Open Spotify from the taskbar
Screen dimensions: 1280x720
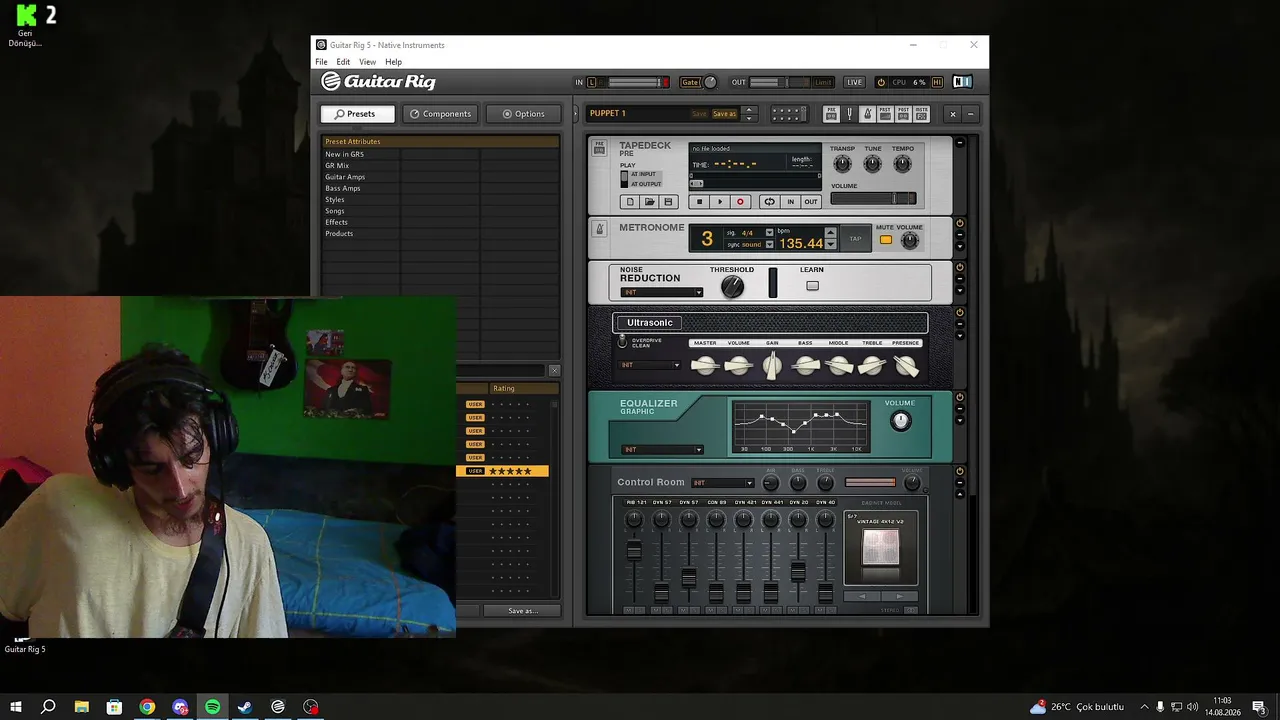click(213, 707)
